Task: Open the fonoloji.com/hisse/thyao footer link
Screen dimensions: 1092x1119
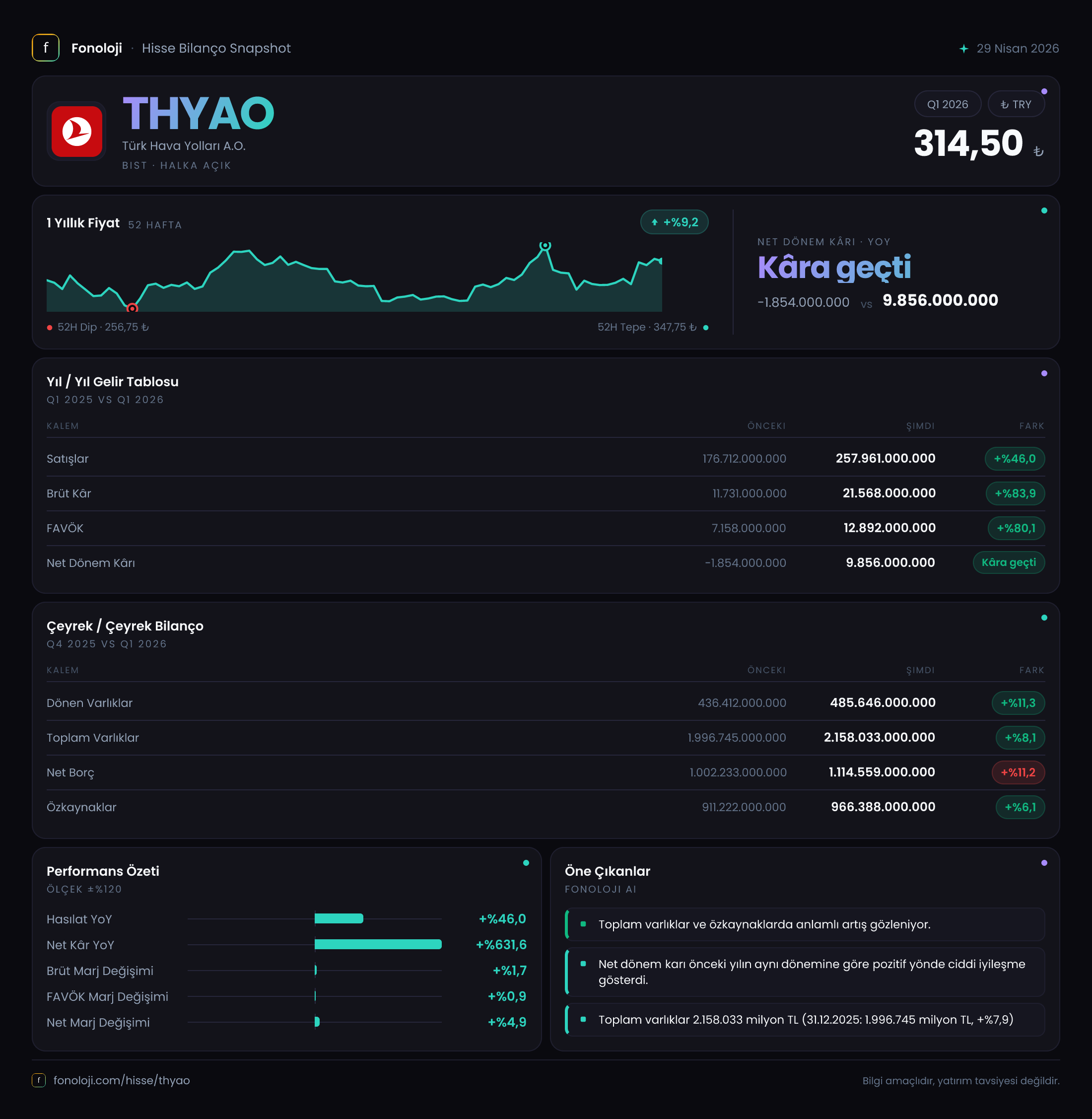Action: 122,1080
